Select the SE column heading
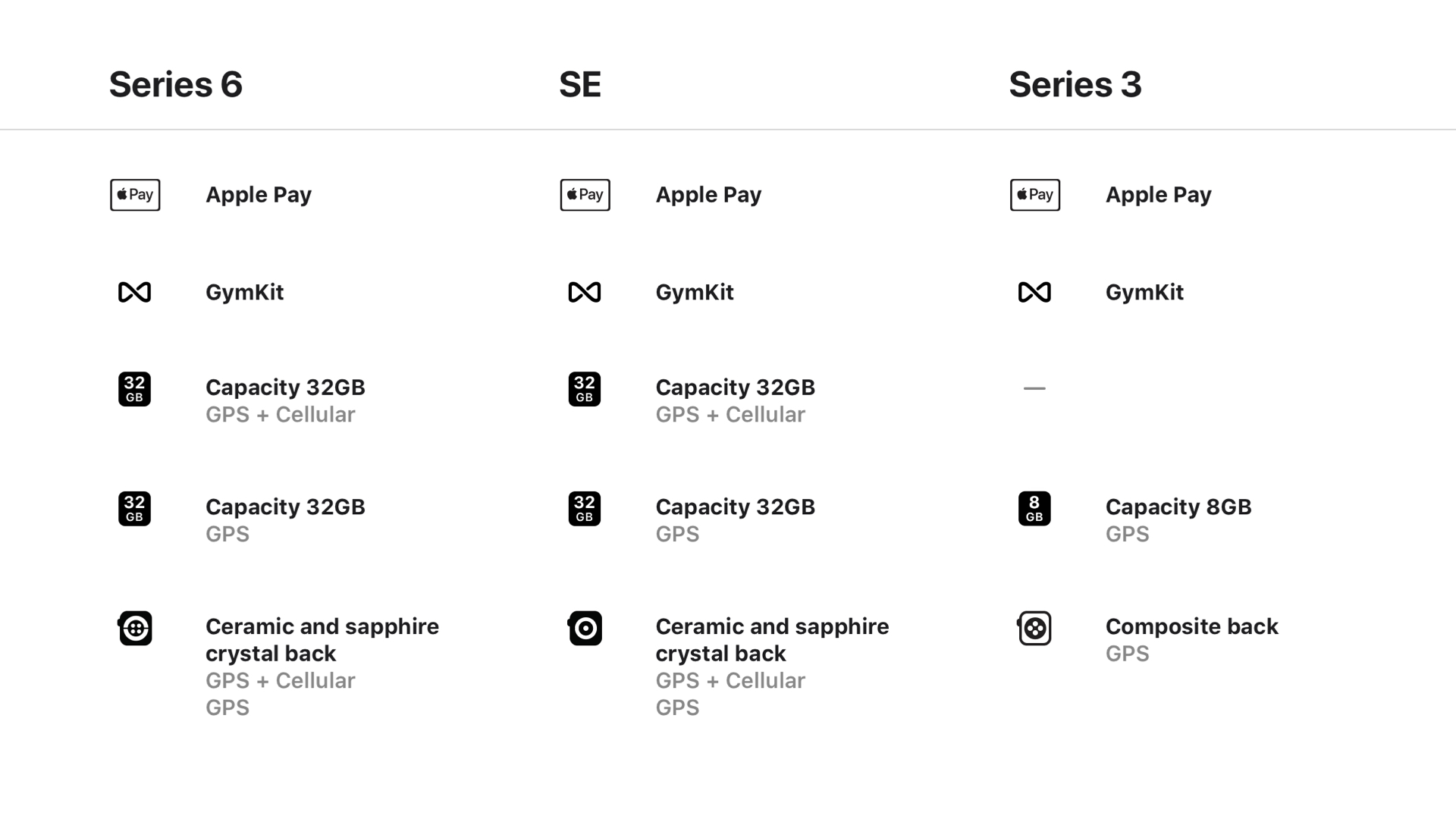 click(x=580, y=84)
